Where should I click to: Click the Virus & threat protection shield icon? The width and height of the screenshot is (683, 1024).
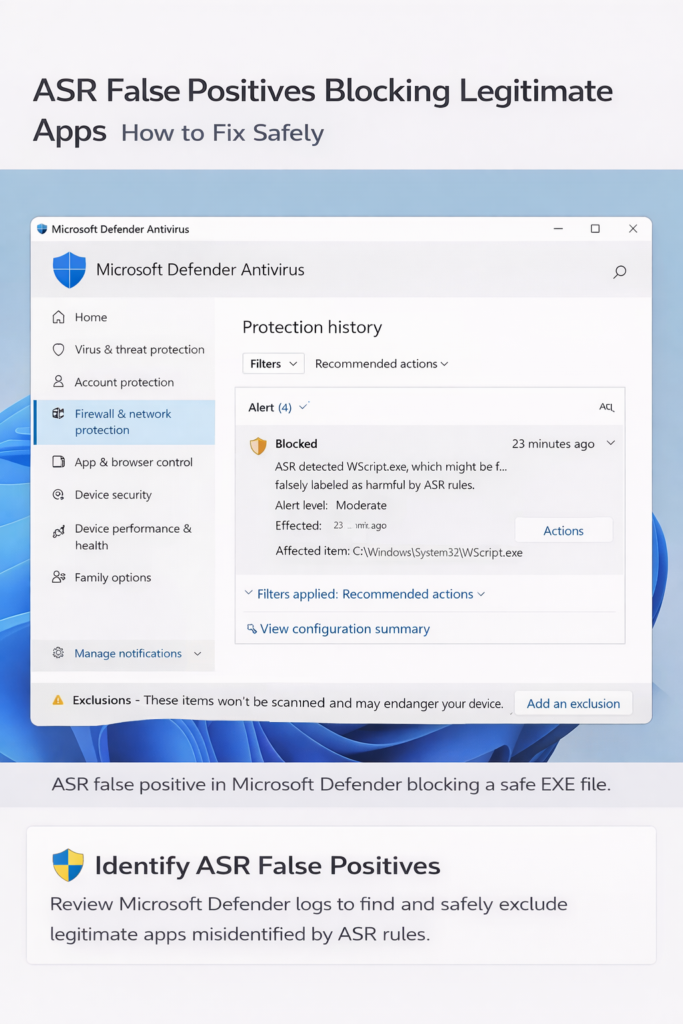pos(59,349)
